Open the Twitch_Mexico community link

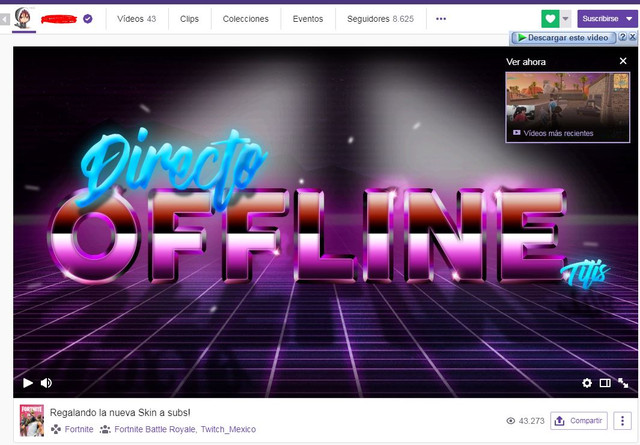point(228,429)
